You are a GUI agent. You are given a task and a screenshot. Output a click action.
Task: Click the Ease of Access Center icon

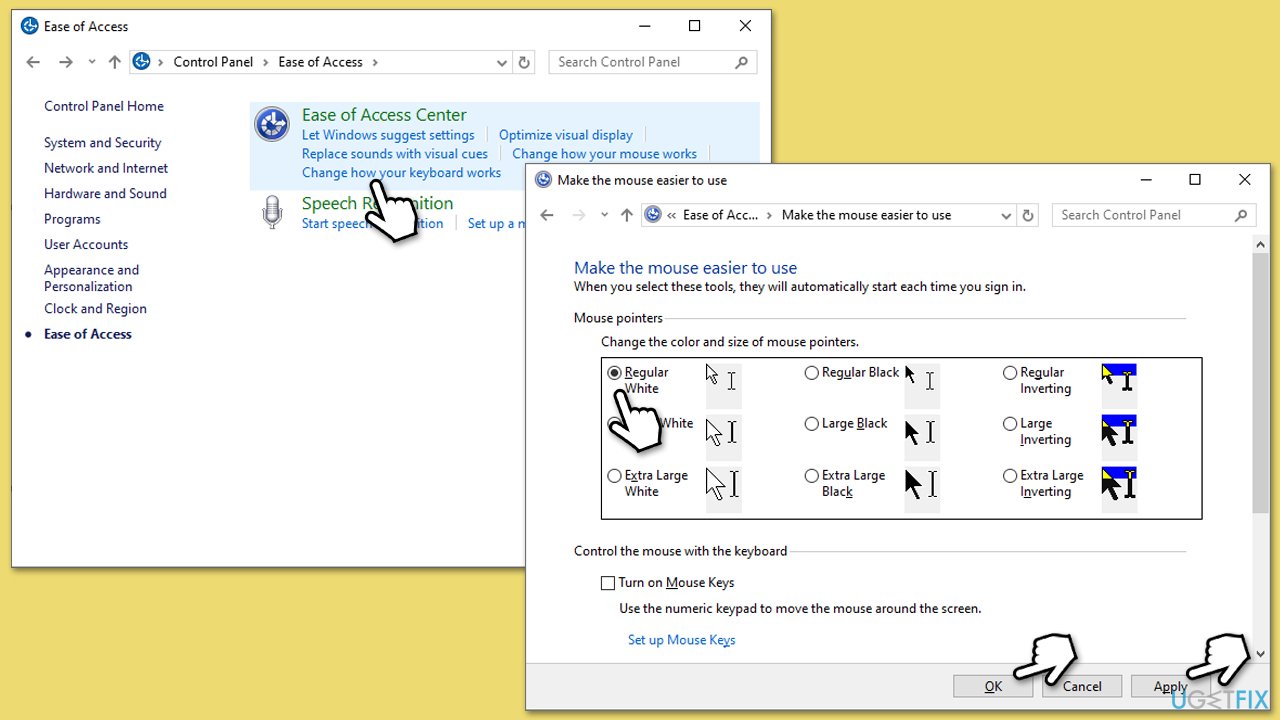tap(272, 125)
